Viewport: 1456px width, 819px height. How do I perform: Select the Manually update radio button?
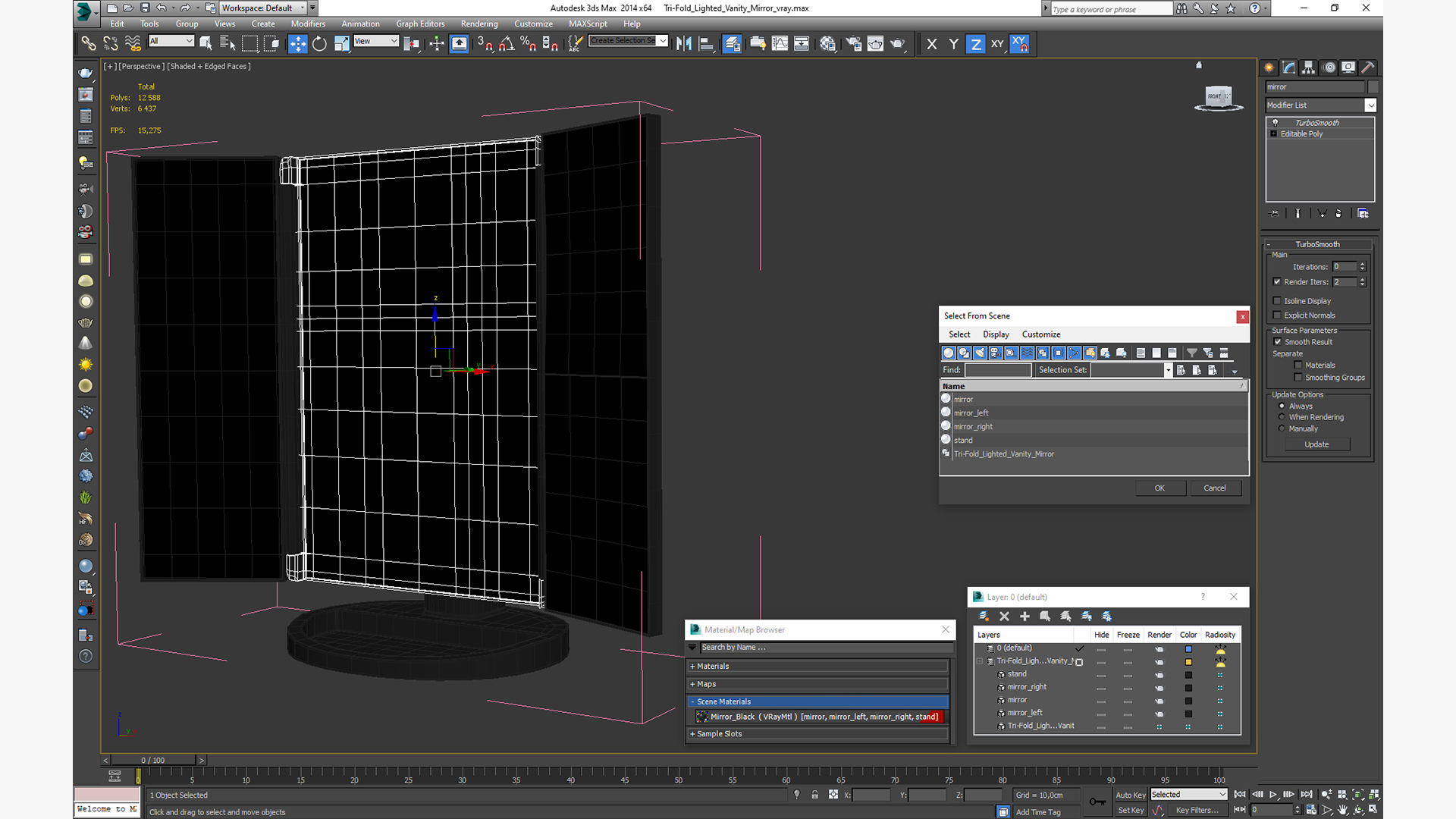(1282, 428)
